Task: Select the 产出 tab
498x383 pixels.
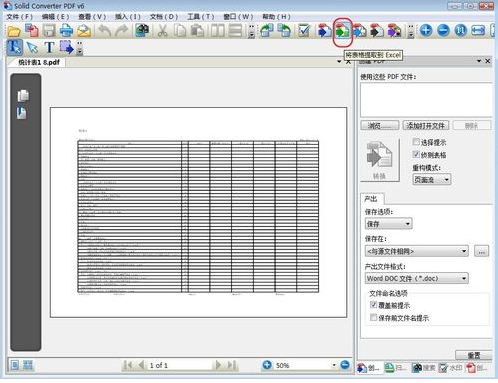Action: pyautogui.click(x=371, y=199)
